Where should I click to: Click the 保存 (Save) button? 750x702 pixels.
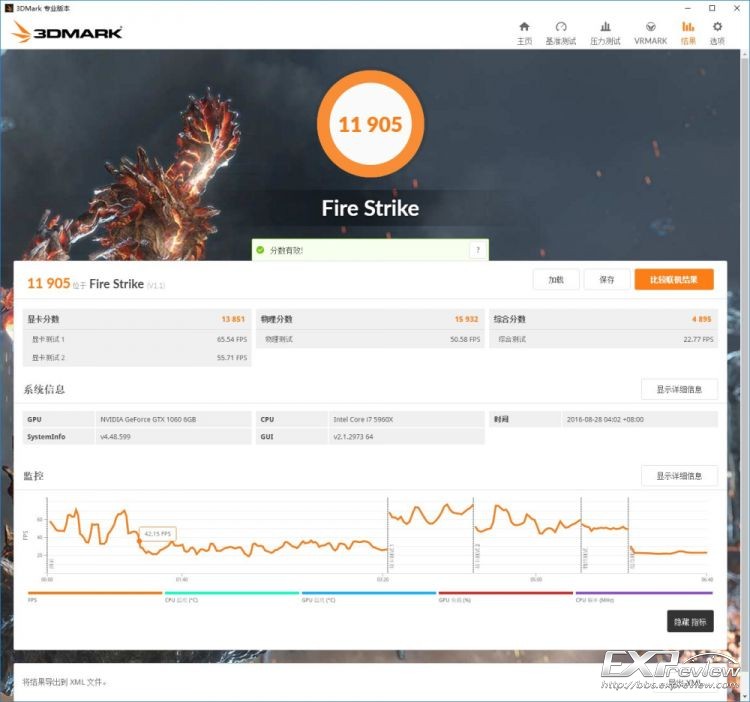pyautogui.click(x=606, y=280)
